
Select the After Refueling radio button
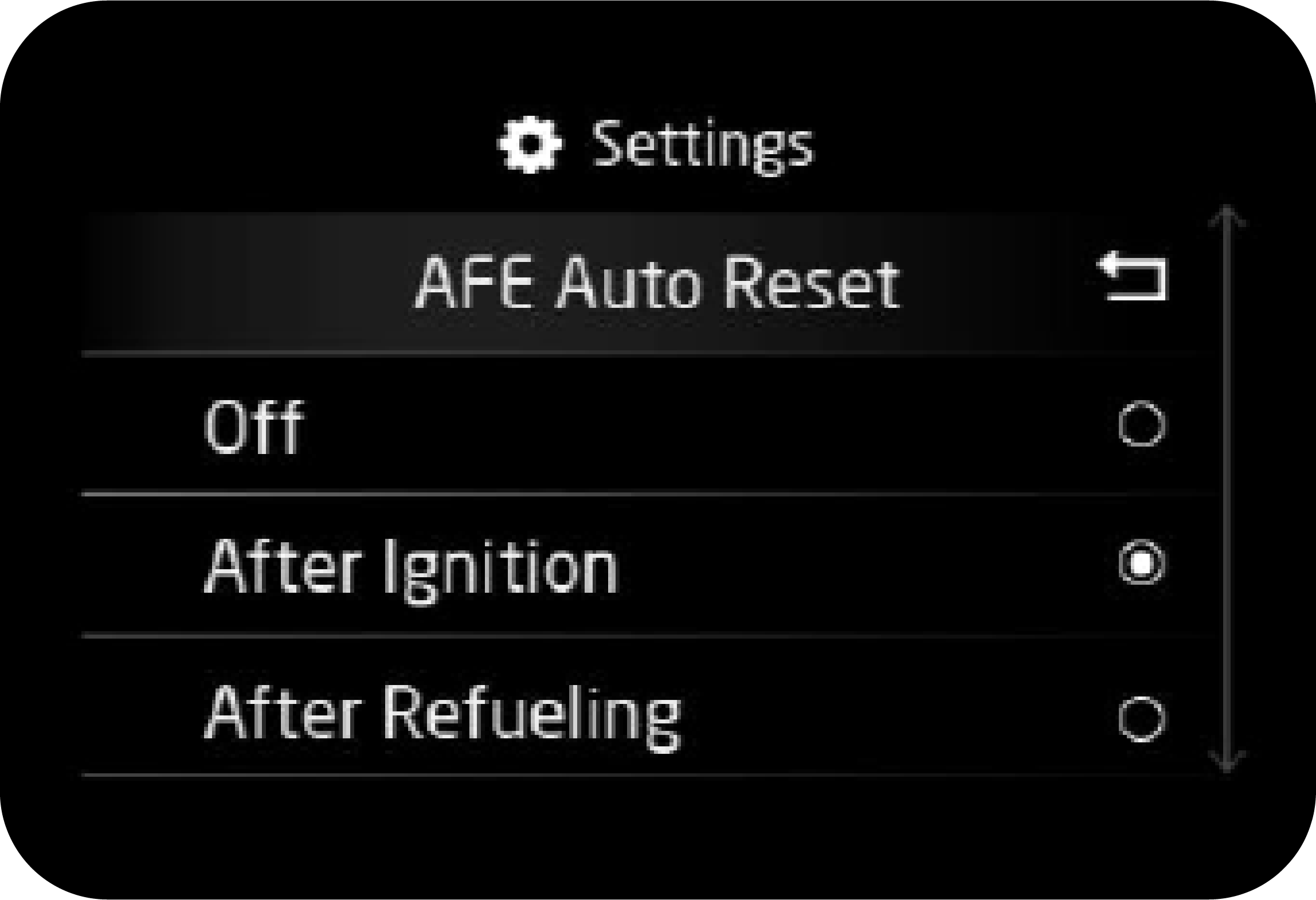coord(1141,719)
